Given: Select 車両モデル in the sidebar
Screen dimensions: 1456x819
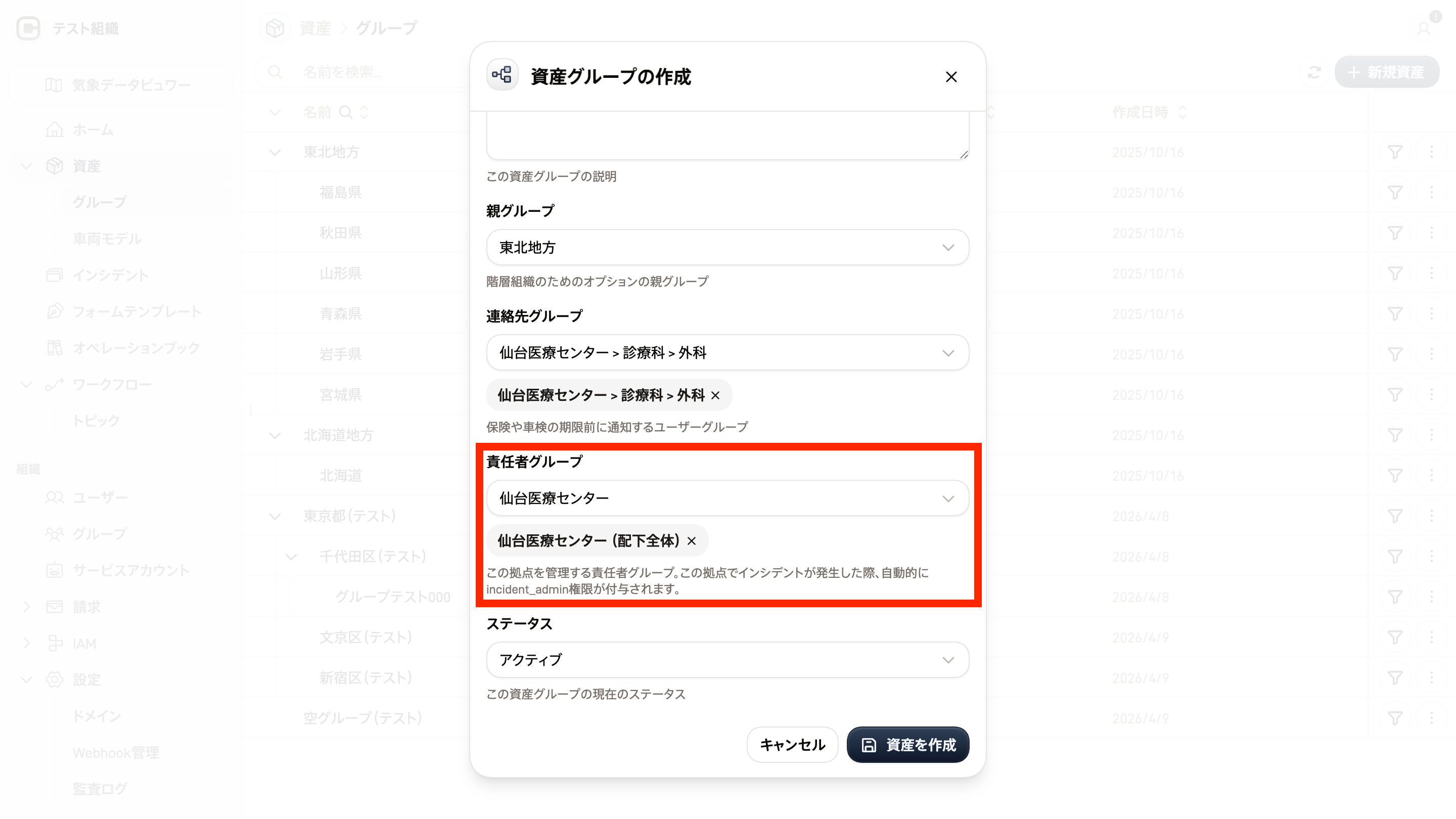Looking at the screenshot, I should [107, 239].
